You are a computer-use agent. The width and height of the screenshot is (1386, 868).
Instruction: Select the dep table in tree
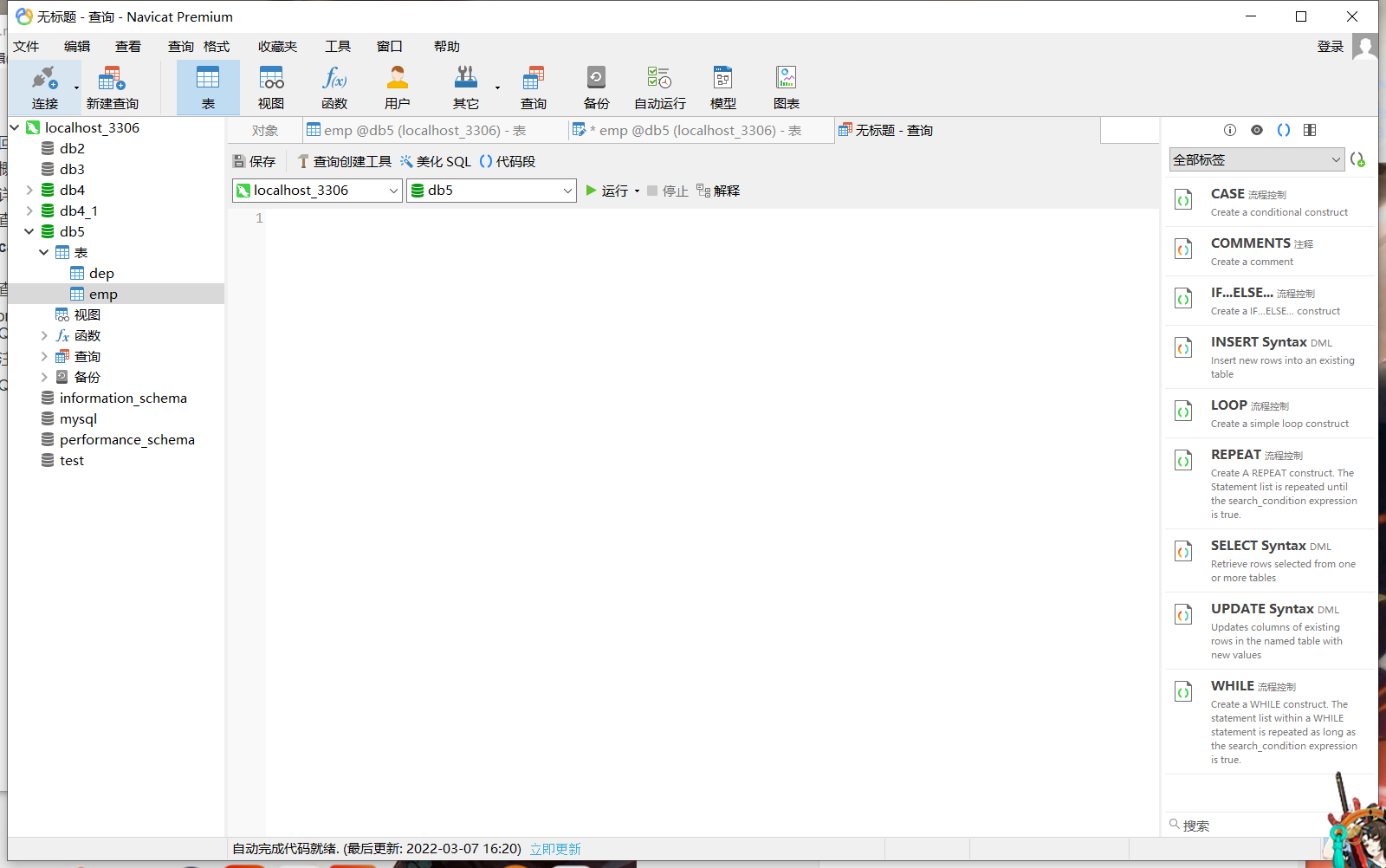tap(101, 273)
